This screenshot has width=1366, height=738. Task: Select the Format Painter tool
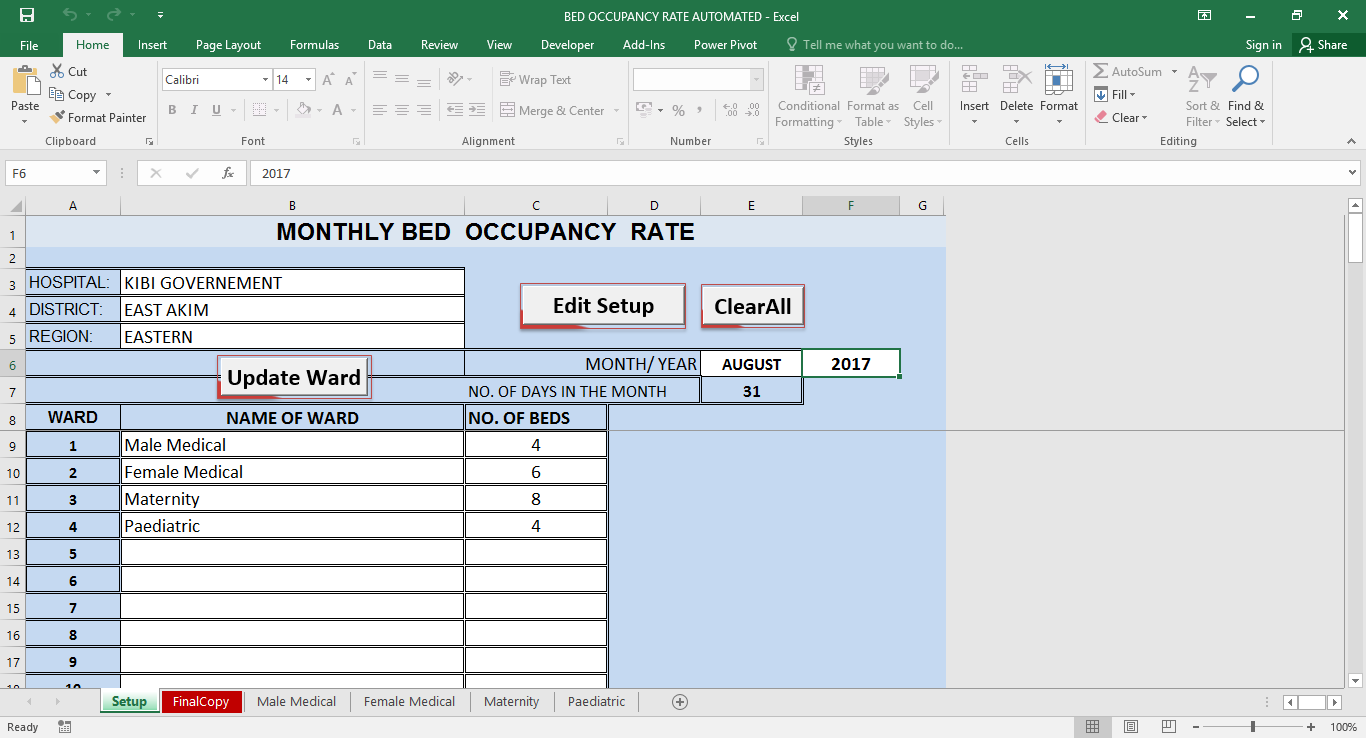[x=98, y=117]
